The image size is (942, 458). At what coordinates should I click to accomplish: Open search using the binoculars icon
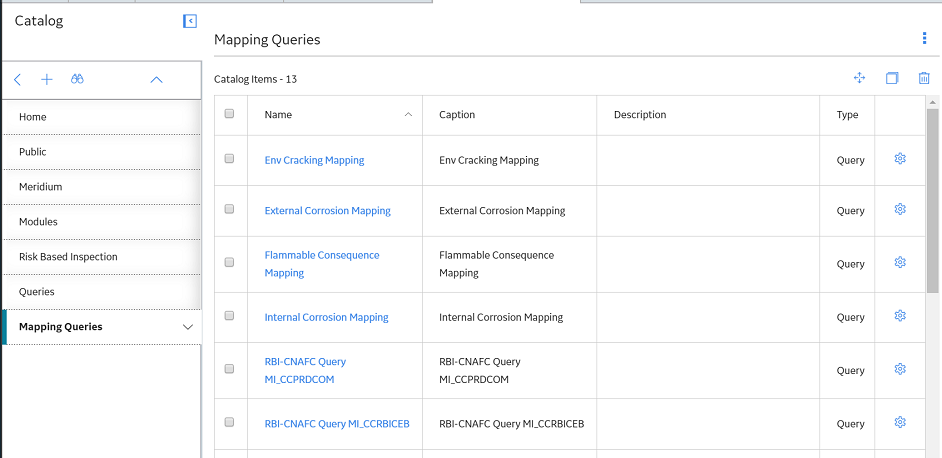[x=77, y=79]
